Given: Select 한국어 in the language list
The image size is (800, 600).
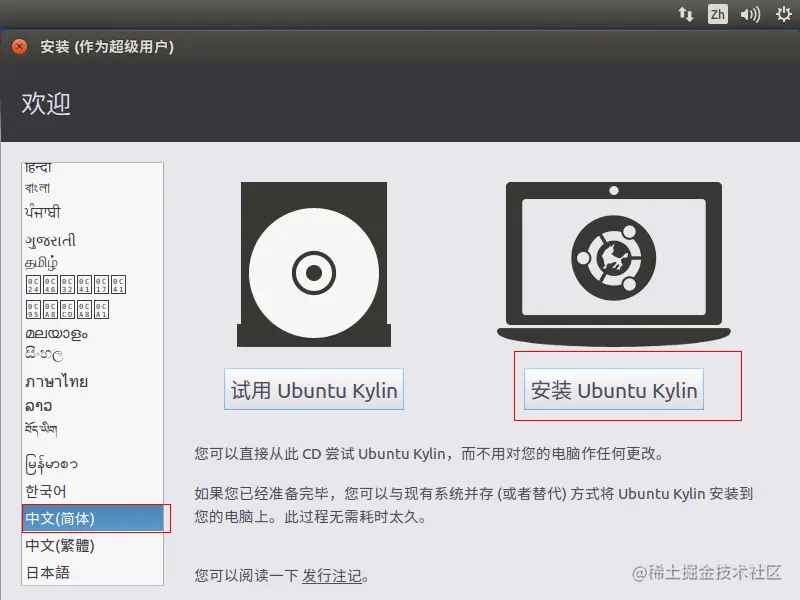Looking at the screenshot, I should coord(93,491).
